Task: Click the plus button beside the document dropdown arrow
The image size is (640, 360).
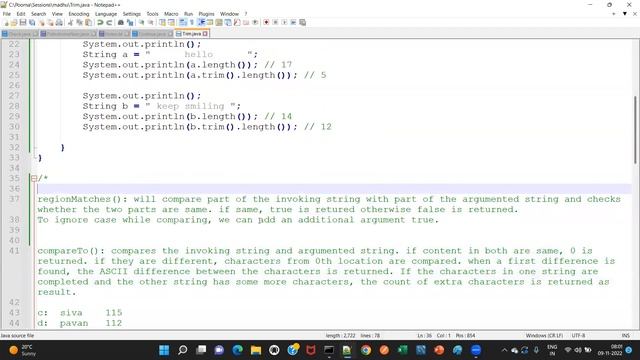Action: pyautogui.click(x=613, y=14)
